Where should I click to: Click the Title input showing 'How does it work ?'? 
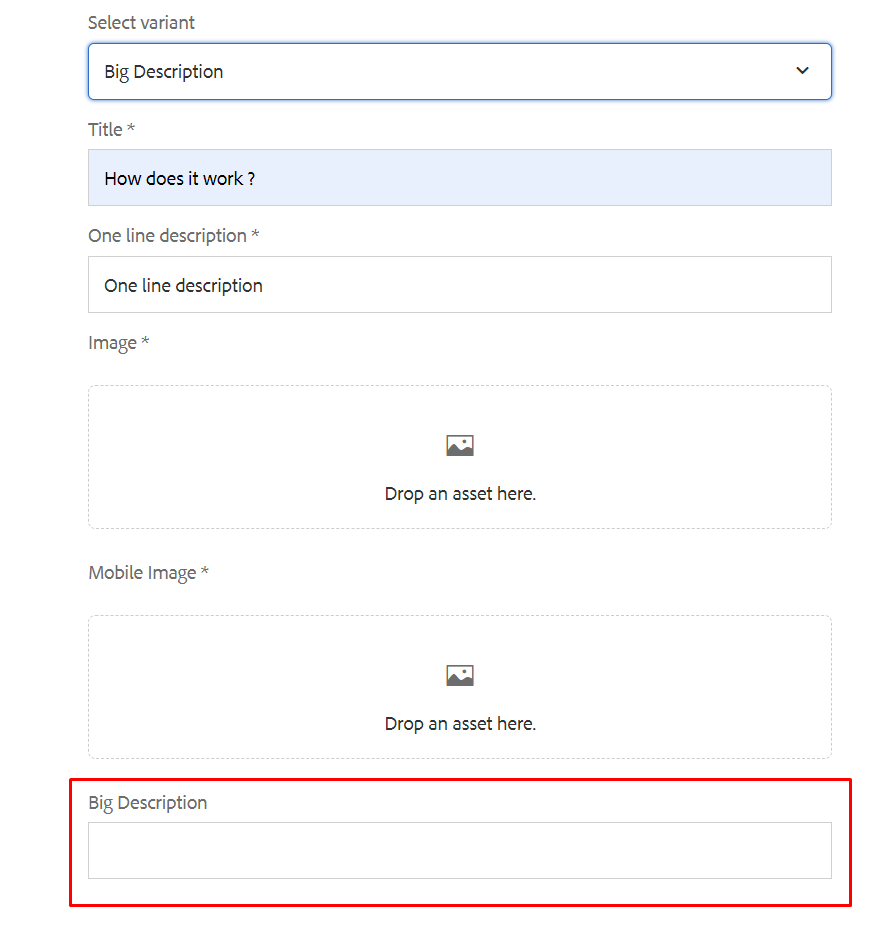(459, 178)
